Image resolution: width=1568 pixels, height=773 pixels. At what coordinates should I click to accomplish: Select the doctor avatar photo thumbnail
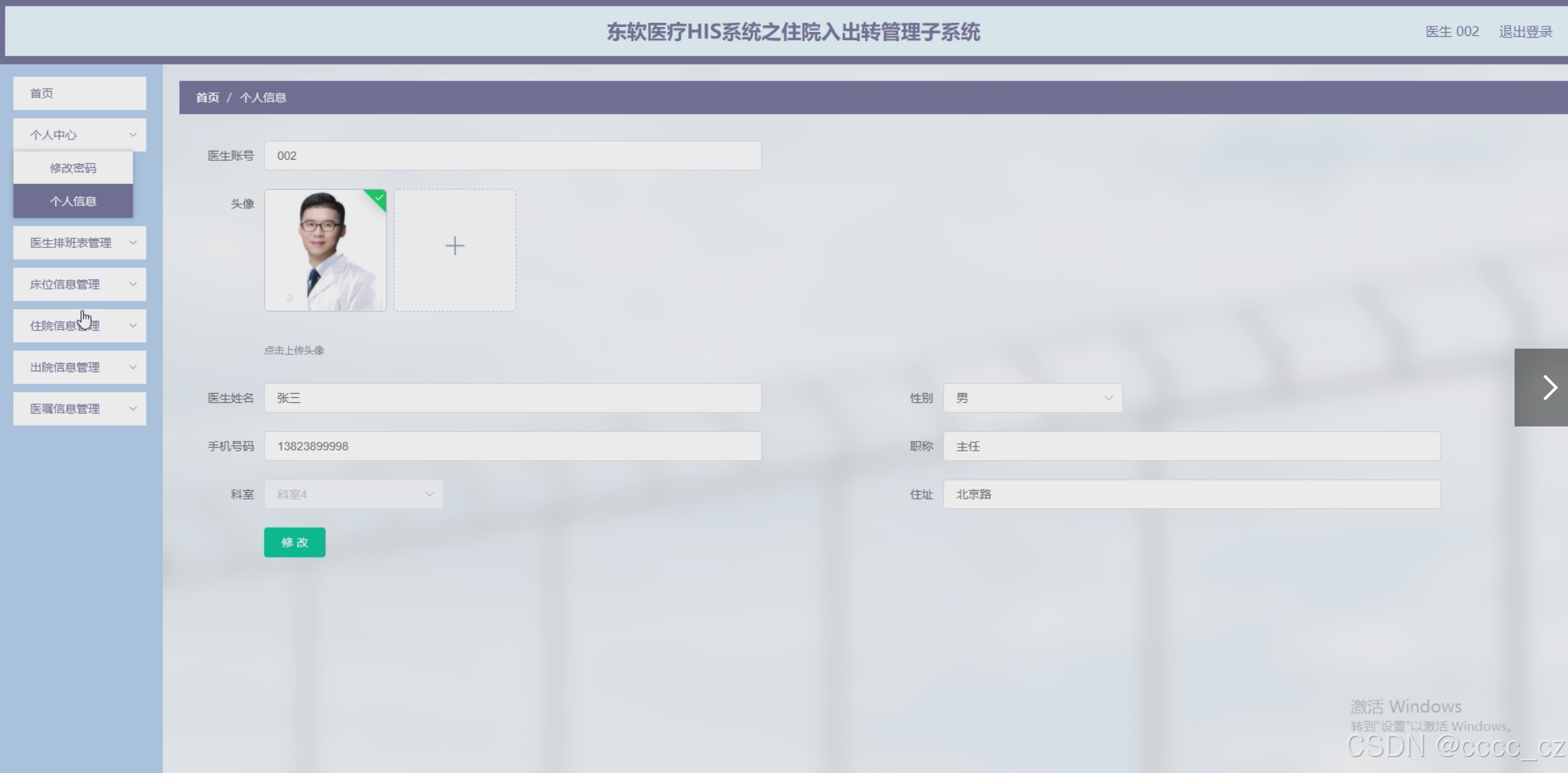click(325, 250)
